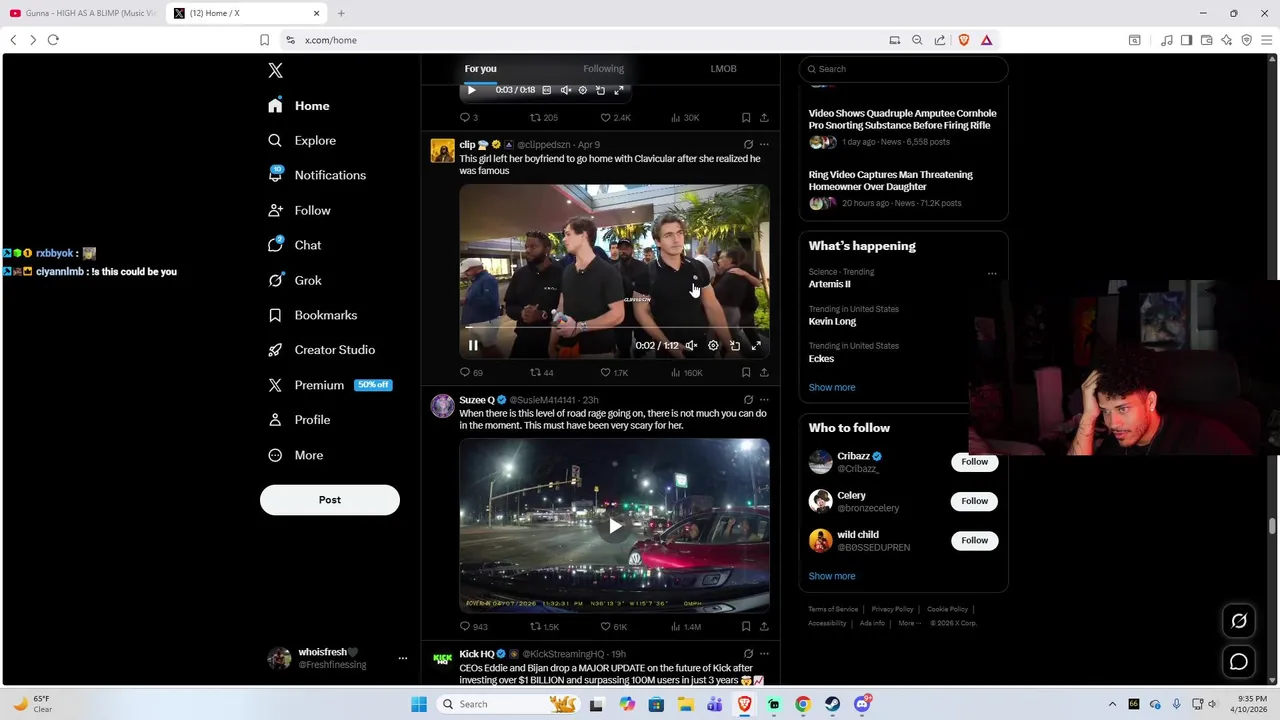Play the Suzee Q road rage video
The image size is (1280, 720).
614,526
